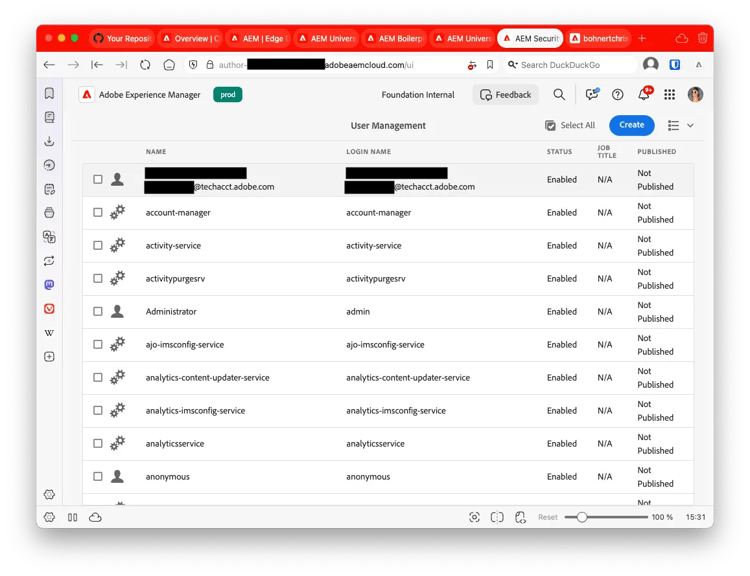Image resolution: width=750 pixels, height=576 pixels.
Task: Open the Mastodon web panel
Action: 49,285
